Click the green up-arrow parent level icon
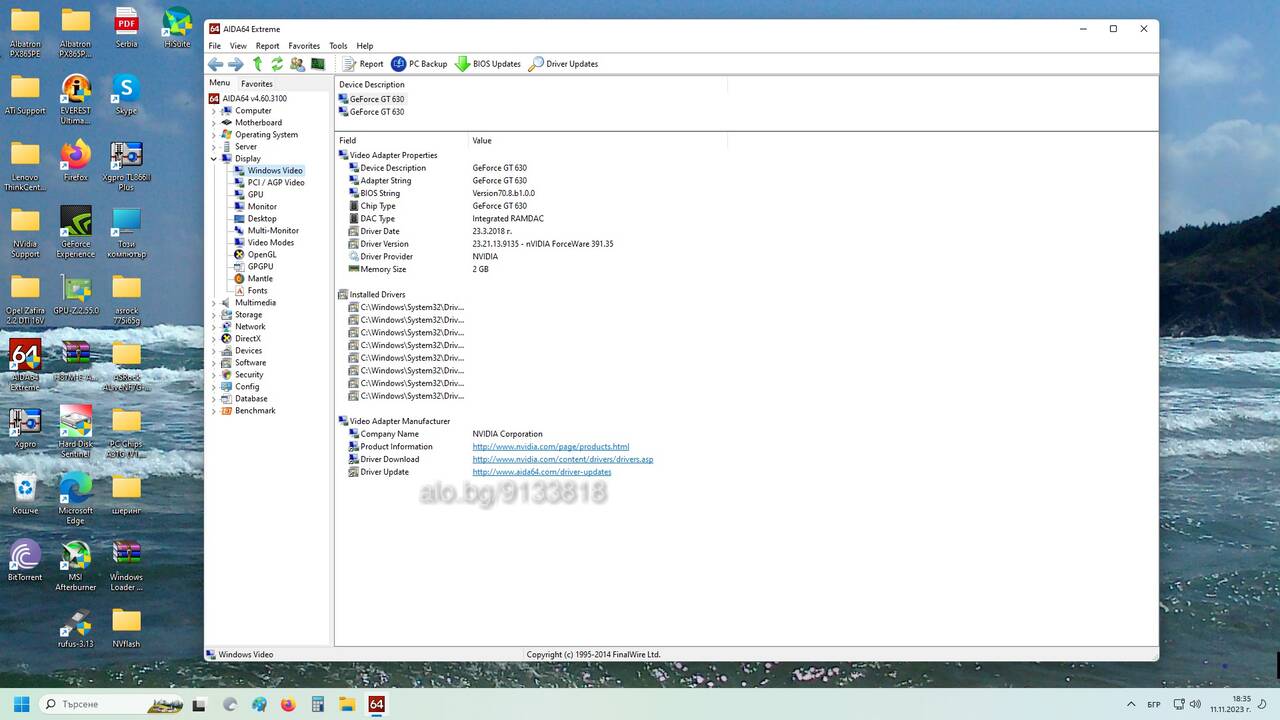Image resolution: width=1280 pixels, height=720 pixels. (257, 64)
